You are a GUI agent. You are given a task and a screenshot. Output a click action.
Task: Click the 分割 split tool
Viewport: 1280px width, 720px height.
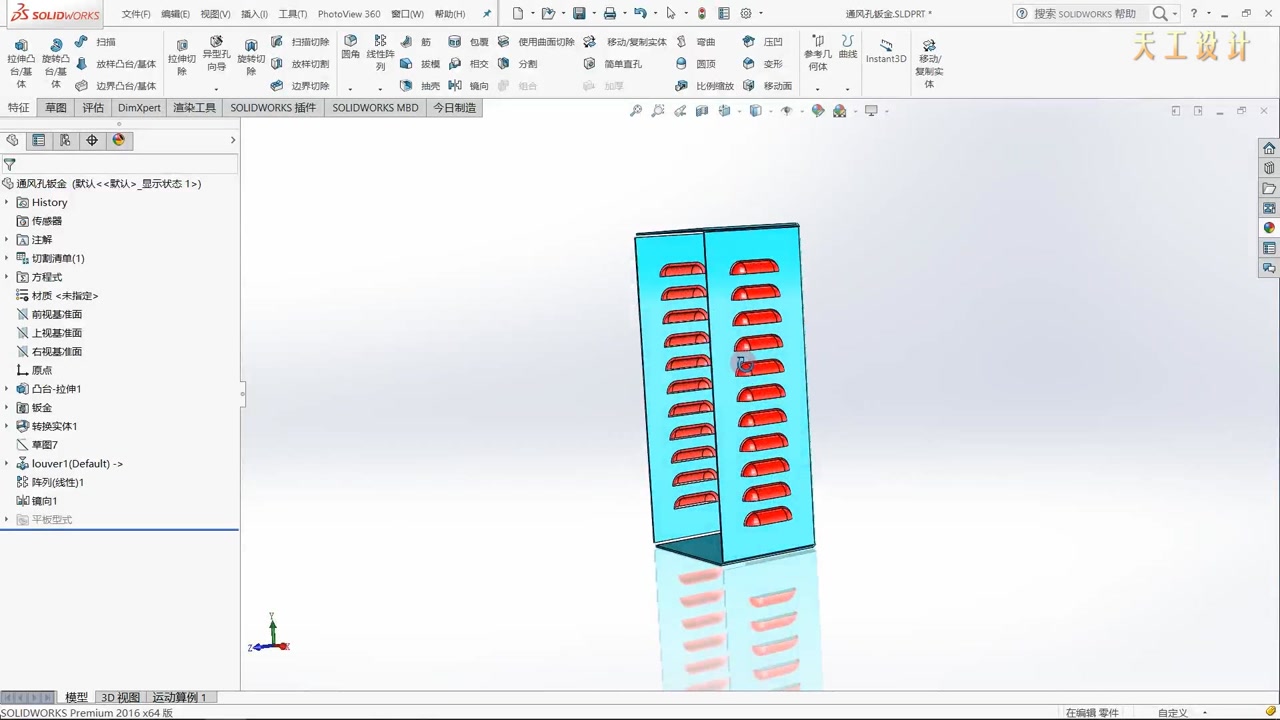tap(518, 64)
